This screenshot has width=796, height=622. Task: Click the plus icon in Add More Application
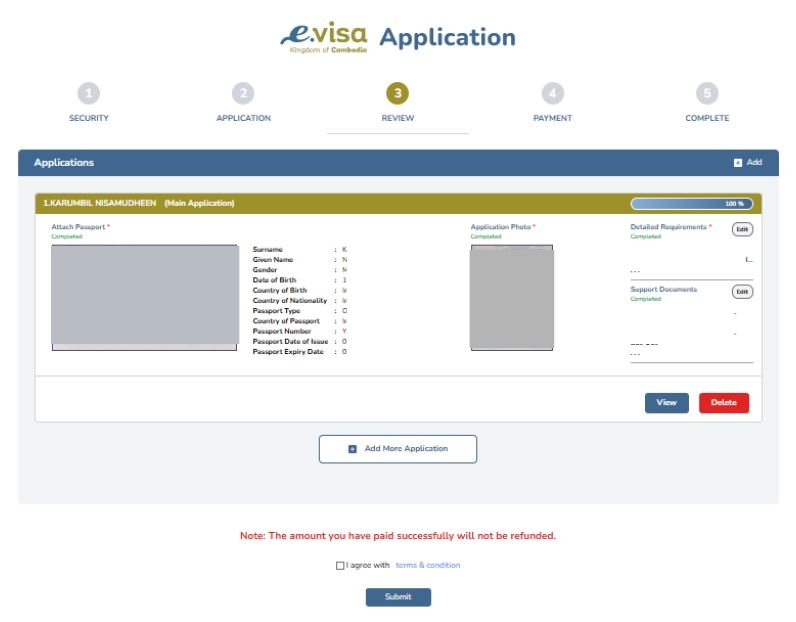tap(352, 449)
